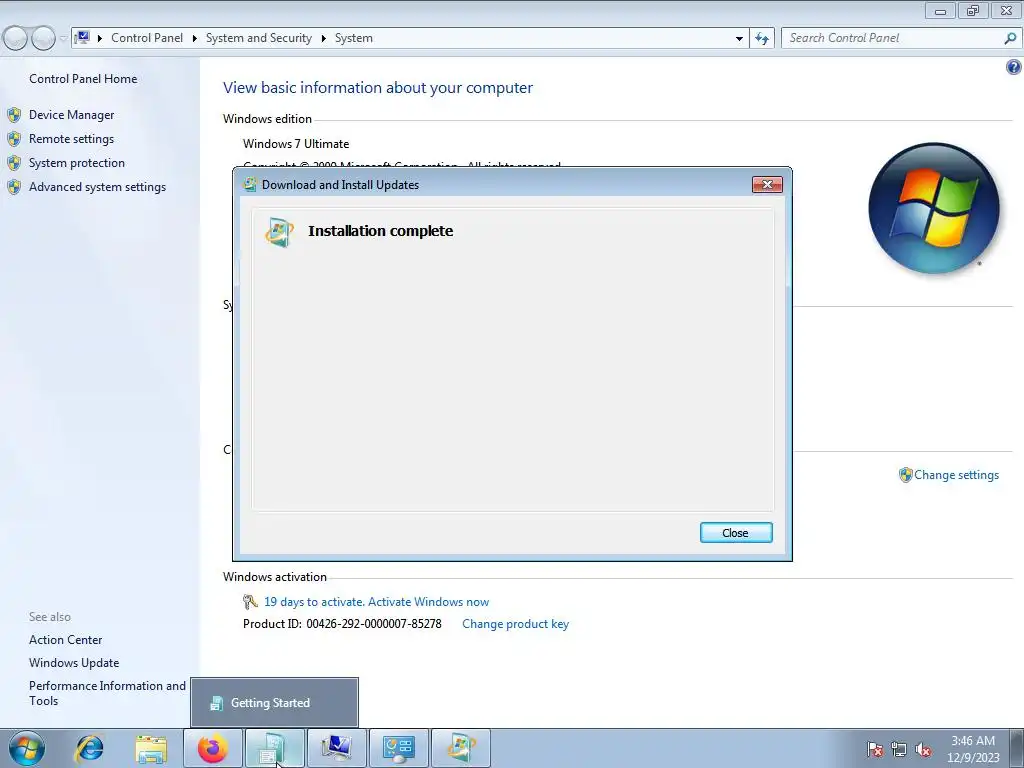The height and width of the screenshot is (768, 1024).
Task: Launch Internet Explorer from taskbar
Action: click(89, 748)
